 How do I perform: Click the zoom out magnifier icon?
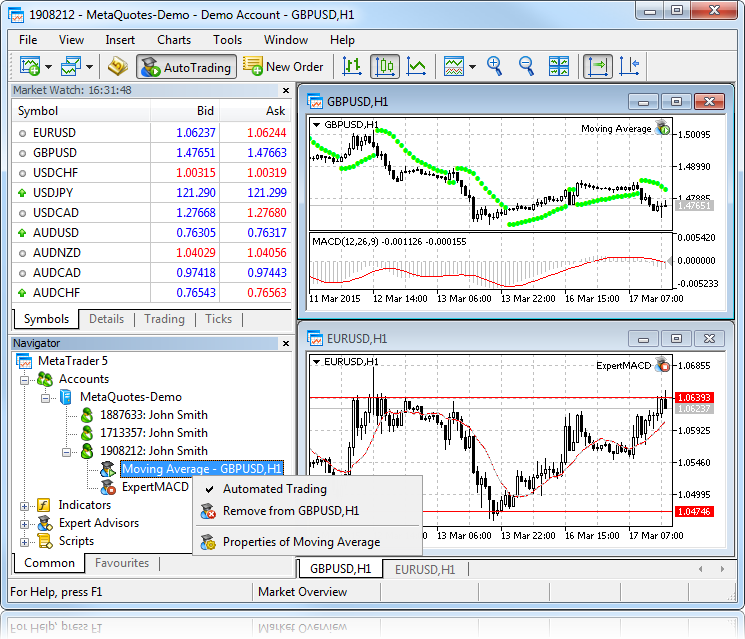click(x=526, y=67)
